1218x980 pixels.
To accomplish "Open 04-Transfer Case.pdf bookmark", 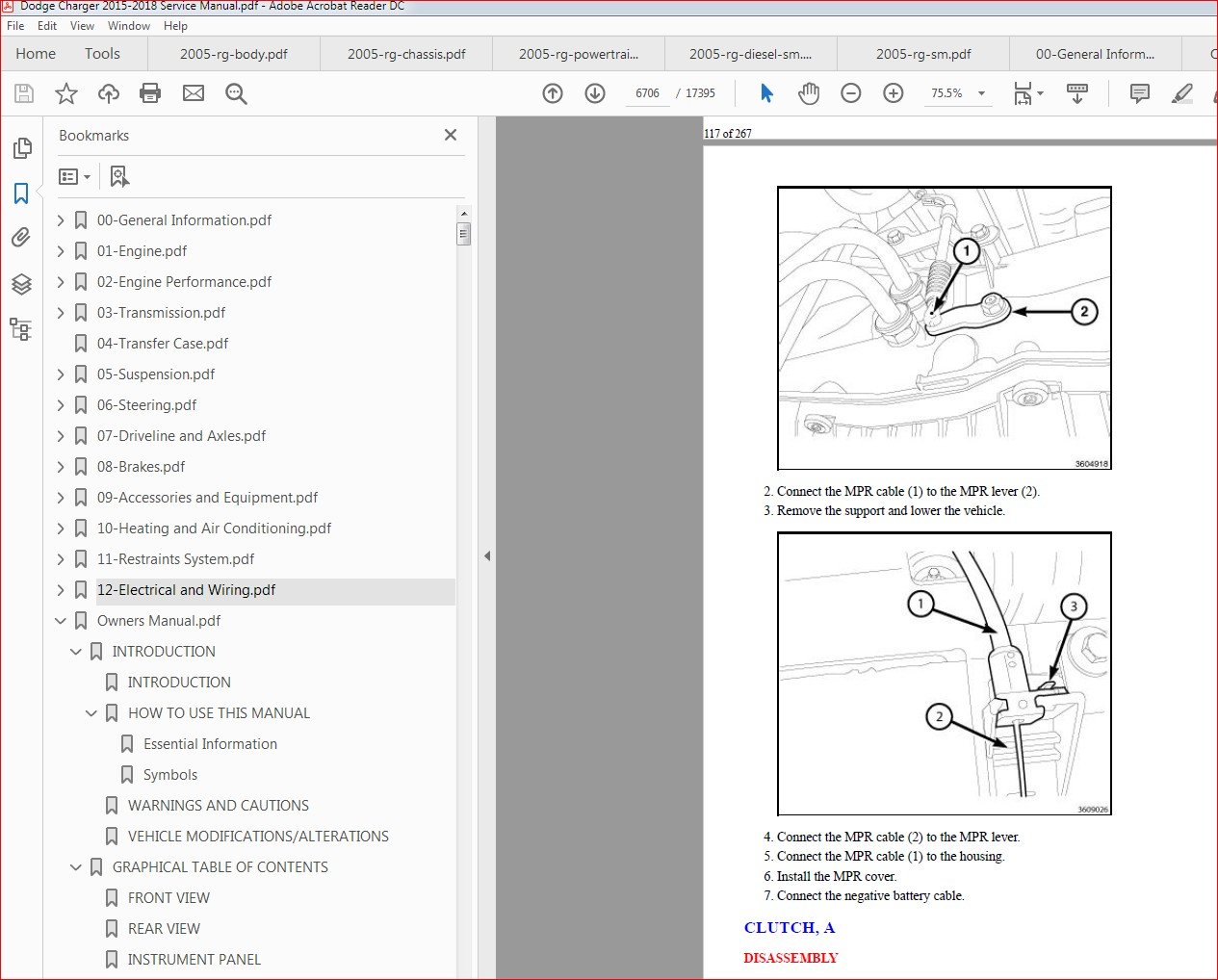I will point(163,344).
